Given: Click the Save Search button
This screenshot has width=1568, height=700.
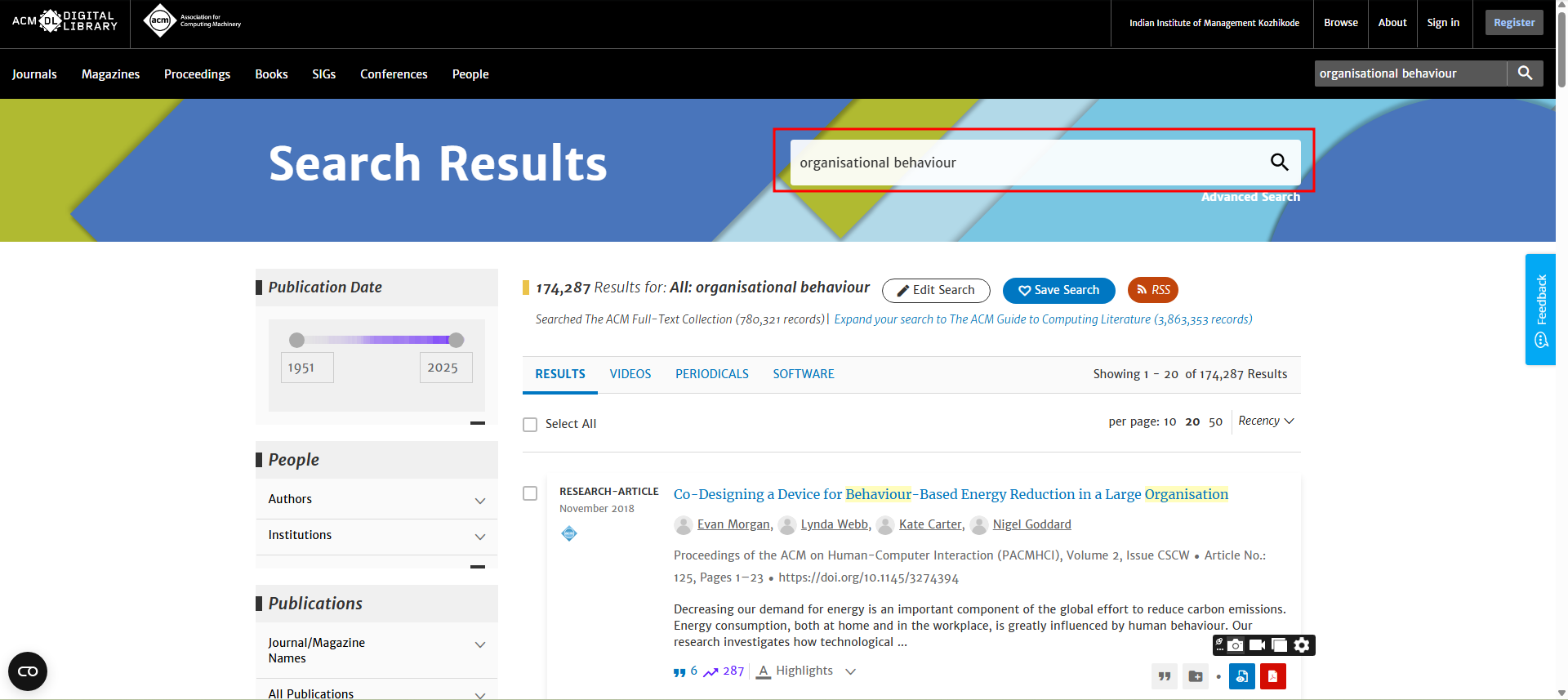Looking at the screenshot, I should [x=1058, y=290].
